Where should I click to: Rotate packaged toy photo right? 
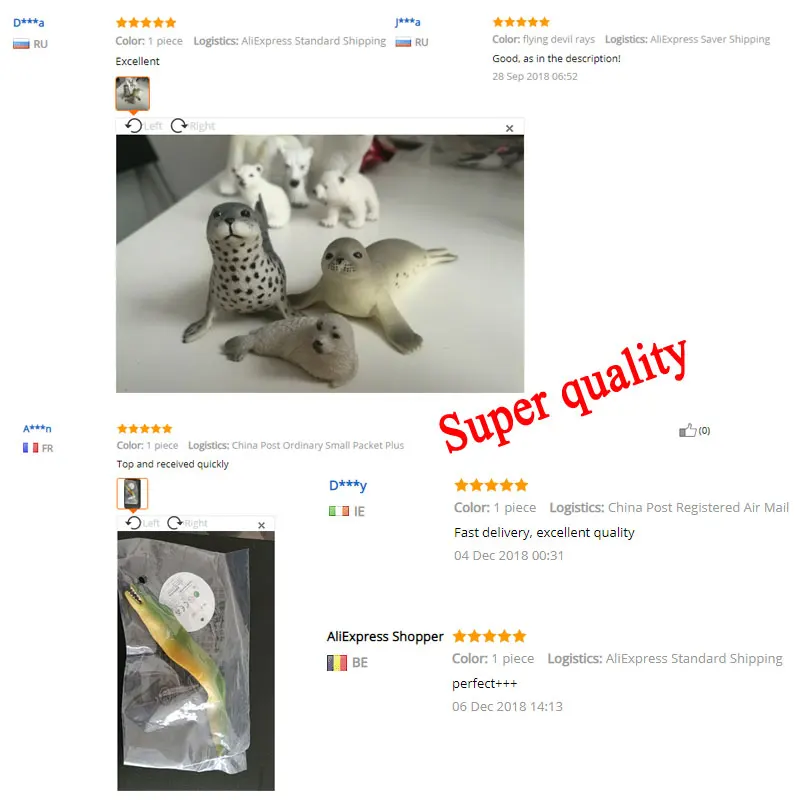(x=187, y=523)
